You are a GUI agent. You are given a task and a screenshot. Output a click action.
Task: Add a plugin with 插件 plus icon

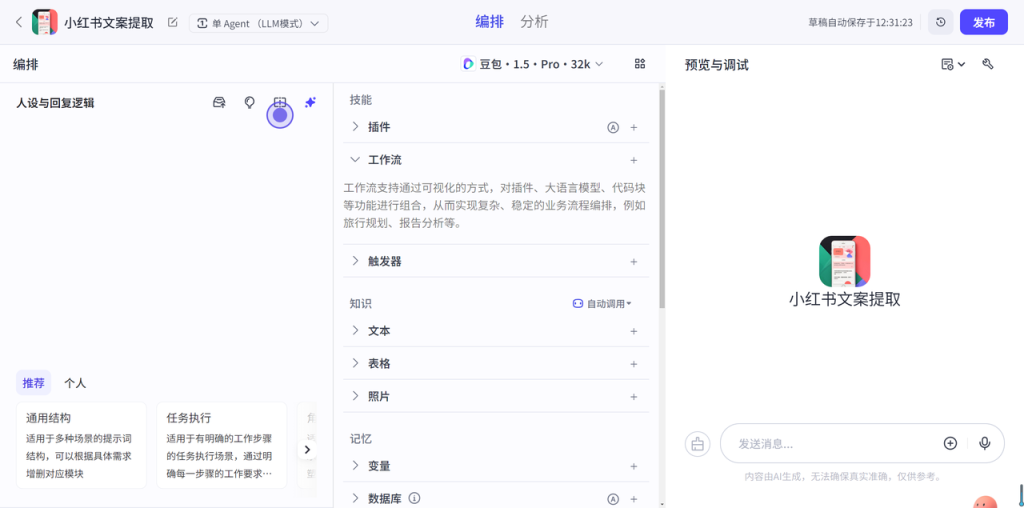[x=633, y=127]
